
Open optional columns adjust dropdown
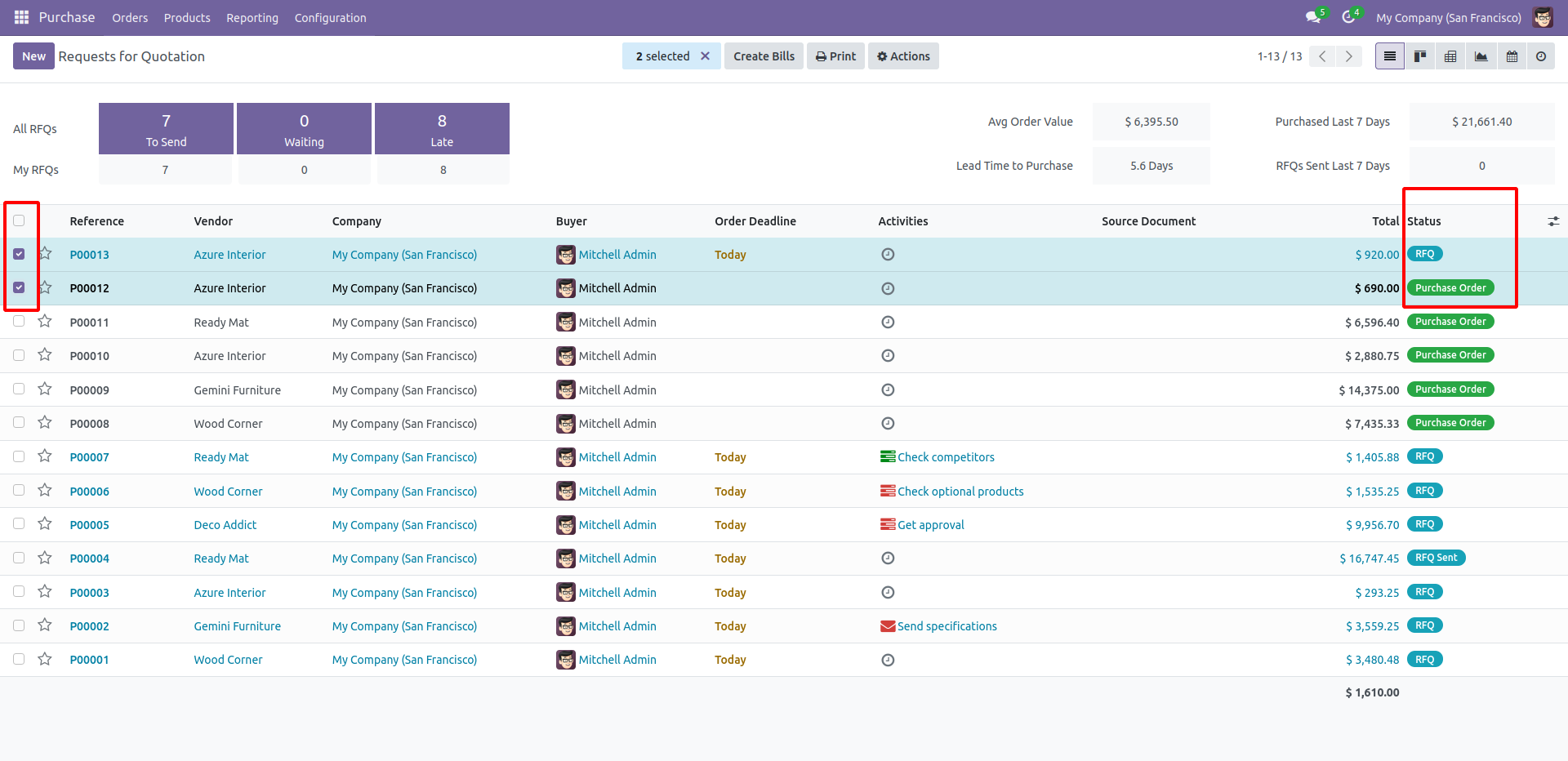coord(1553,221)
